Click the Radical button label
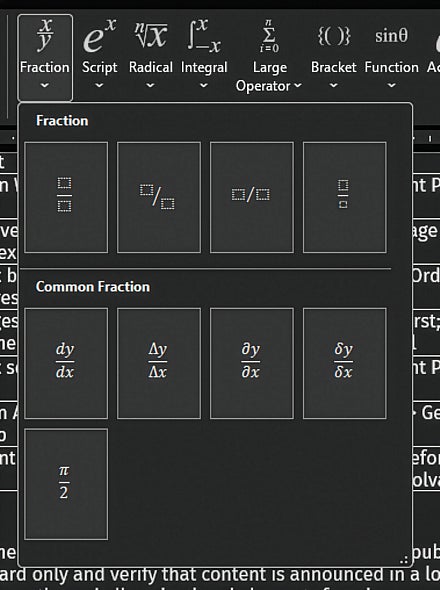440x590 pixels. click(x=151, y=67)
